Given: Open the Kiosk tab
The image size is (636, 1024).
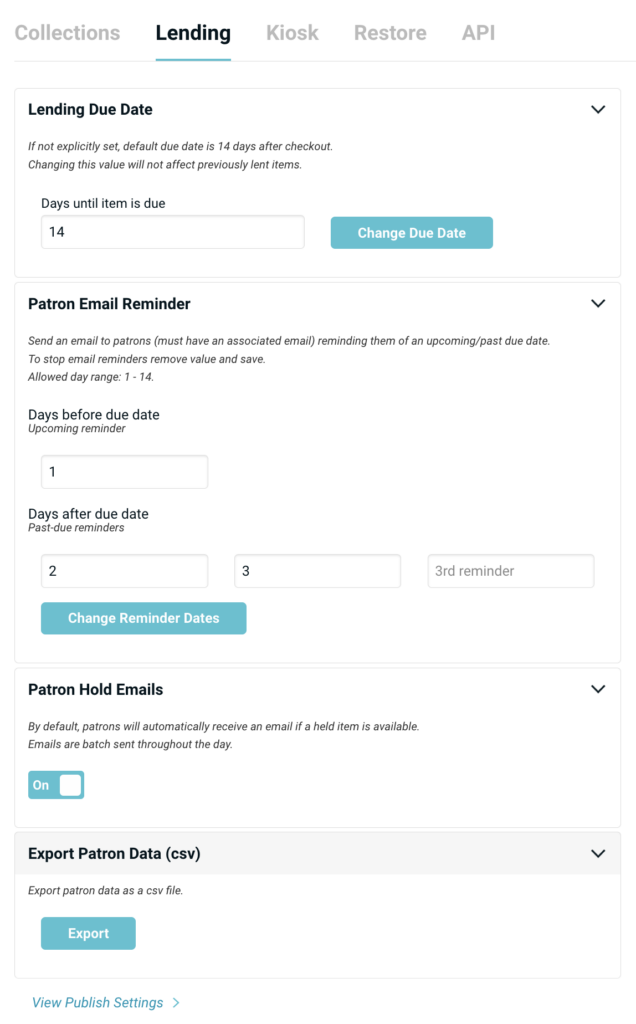Looking at the screenshot, I should point(292,33).
